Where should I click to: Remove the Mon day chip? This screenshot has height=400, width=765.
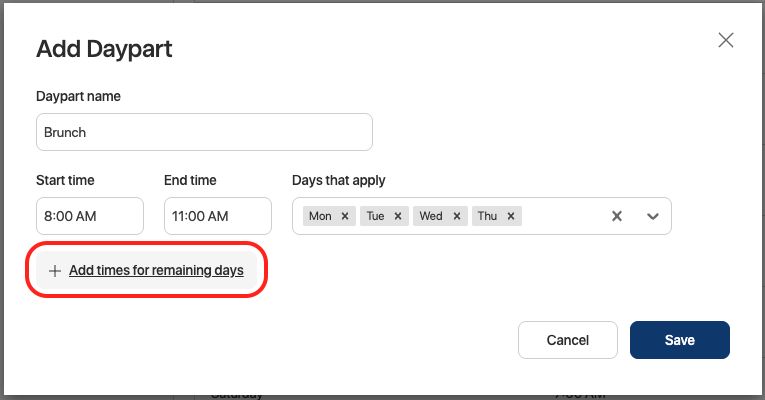[344, 216]
